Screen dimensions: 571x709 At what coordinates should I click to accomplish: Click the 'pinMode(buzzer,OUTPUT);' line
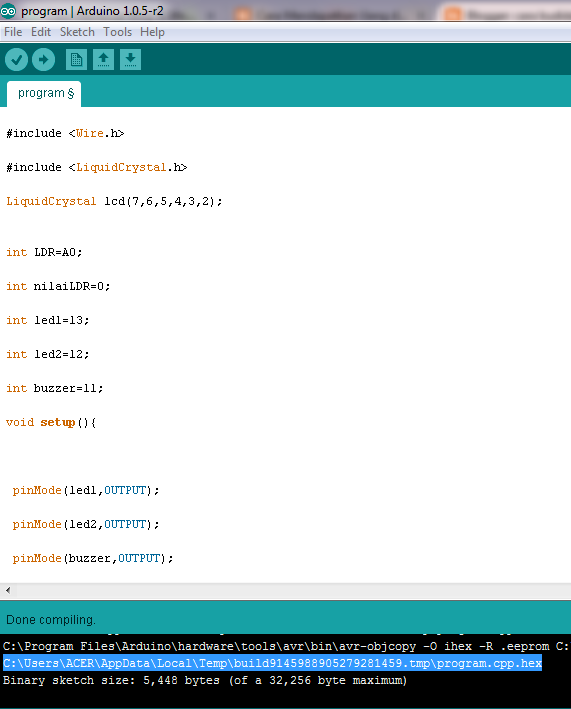coord(93,558)
